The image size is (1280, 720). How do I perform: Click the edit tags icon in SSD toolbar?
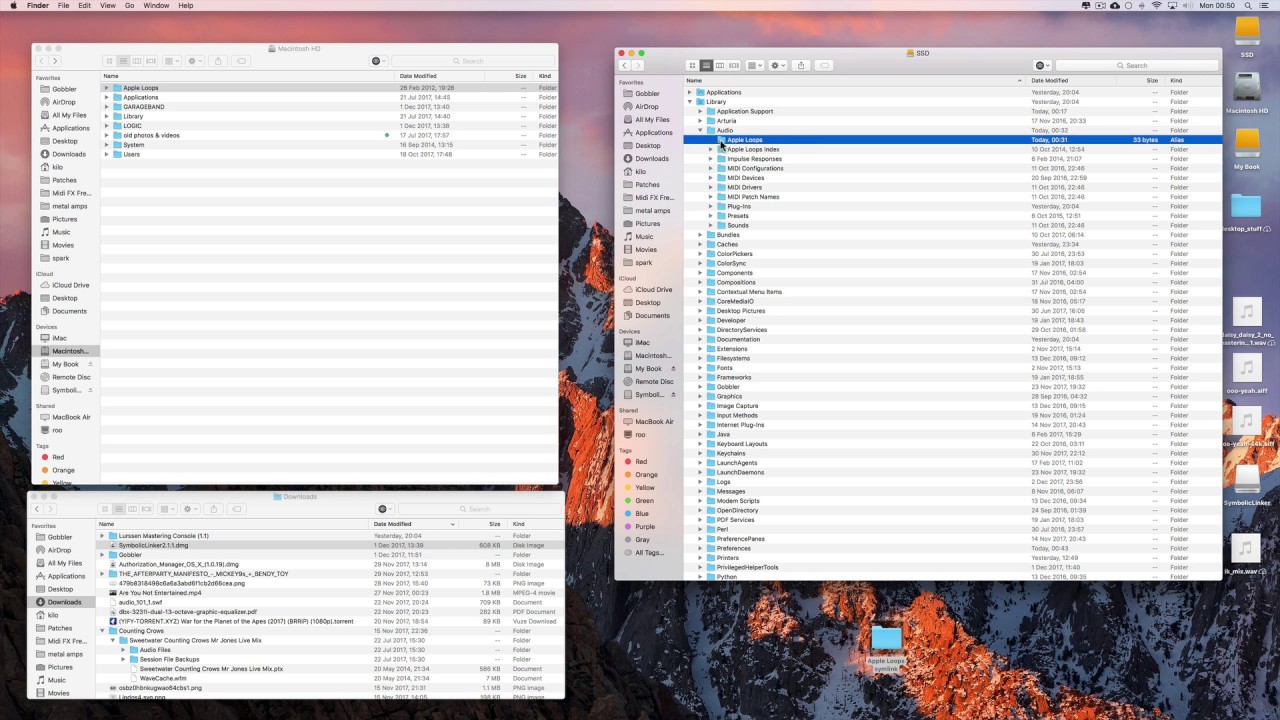824,66
